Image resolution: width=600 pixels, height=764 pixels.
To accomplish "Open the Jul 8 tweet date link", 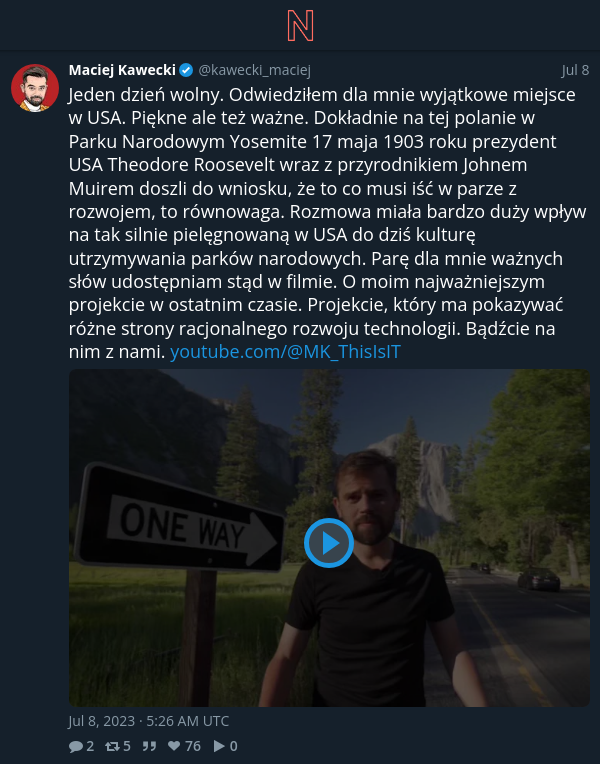I will click(x=575, y=70).
